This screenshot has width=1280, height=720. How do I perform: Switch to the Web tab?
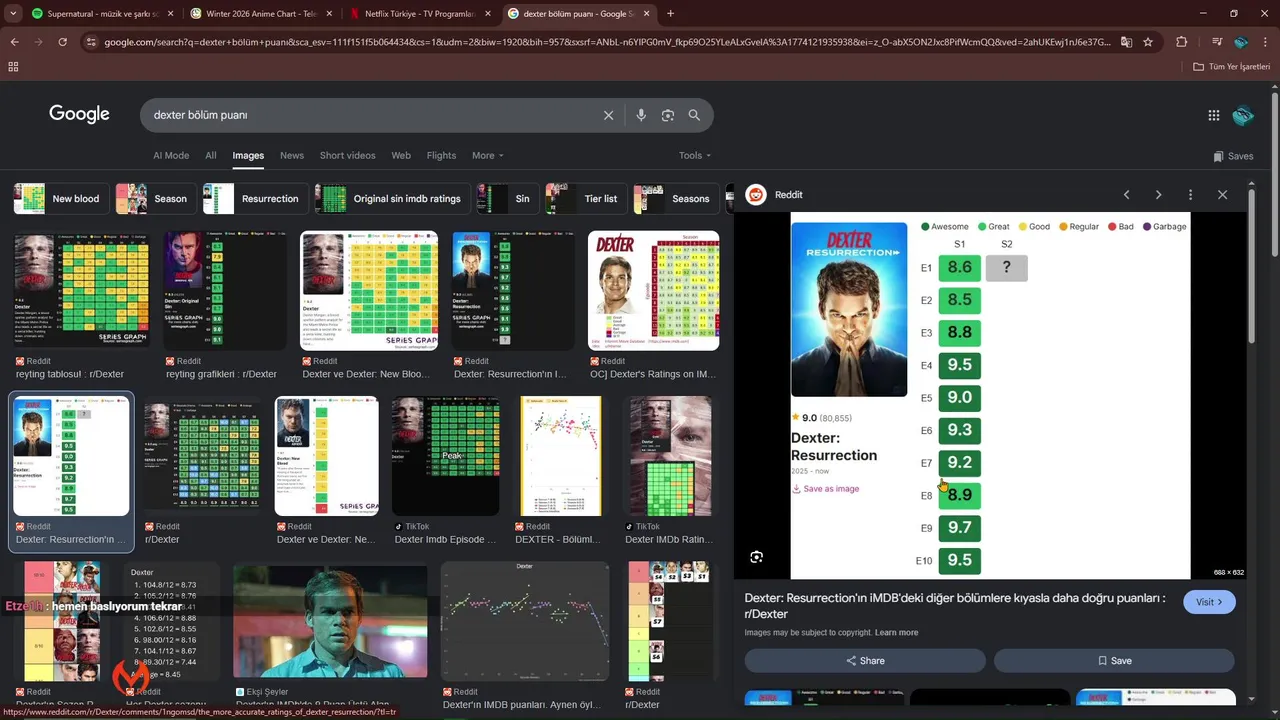(x=401, y=156)
